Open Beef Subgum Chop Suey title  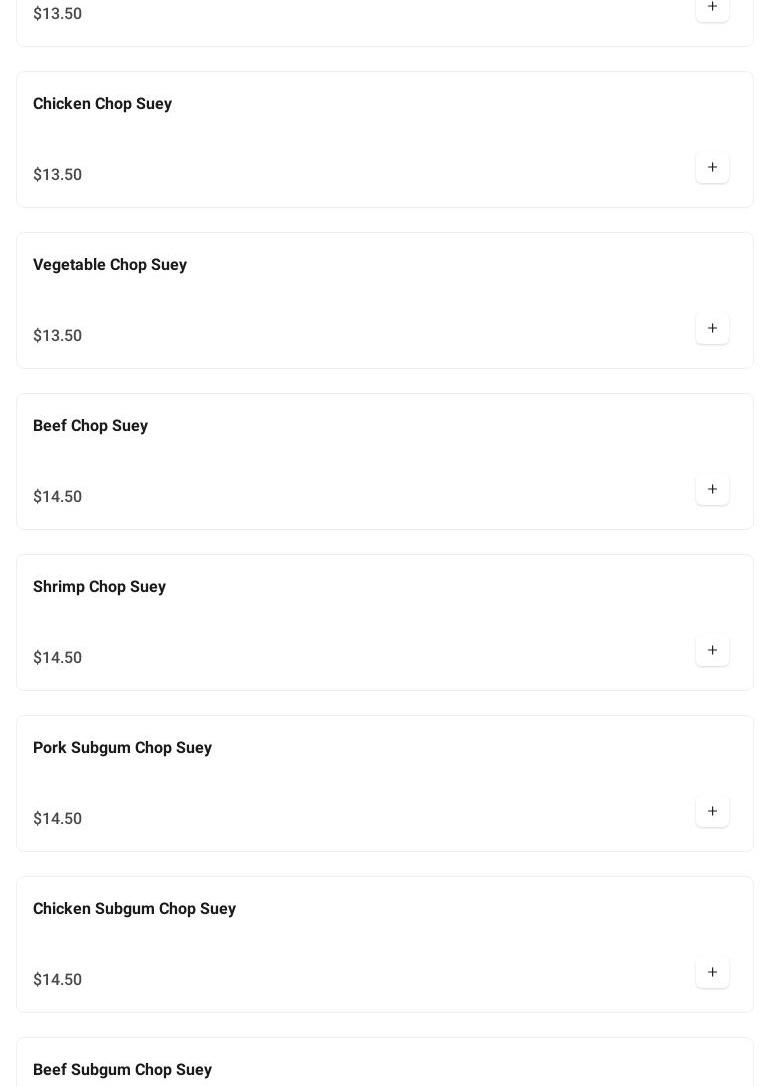(122, 1069)
